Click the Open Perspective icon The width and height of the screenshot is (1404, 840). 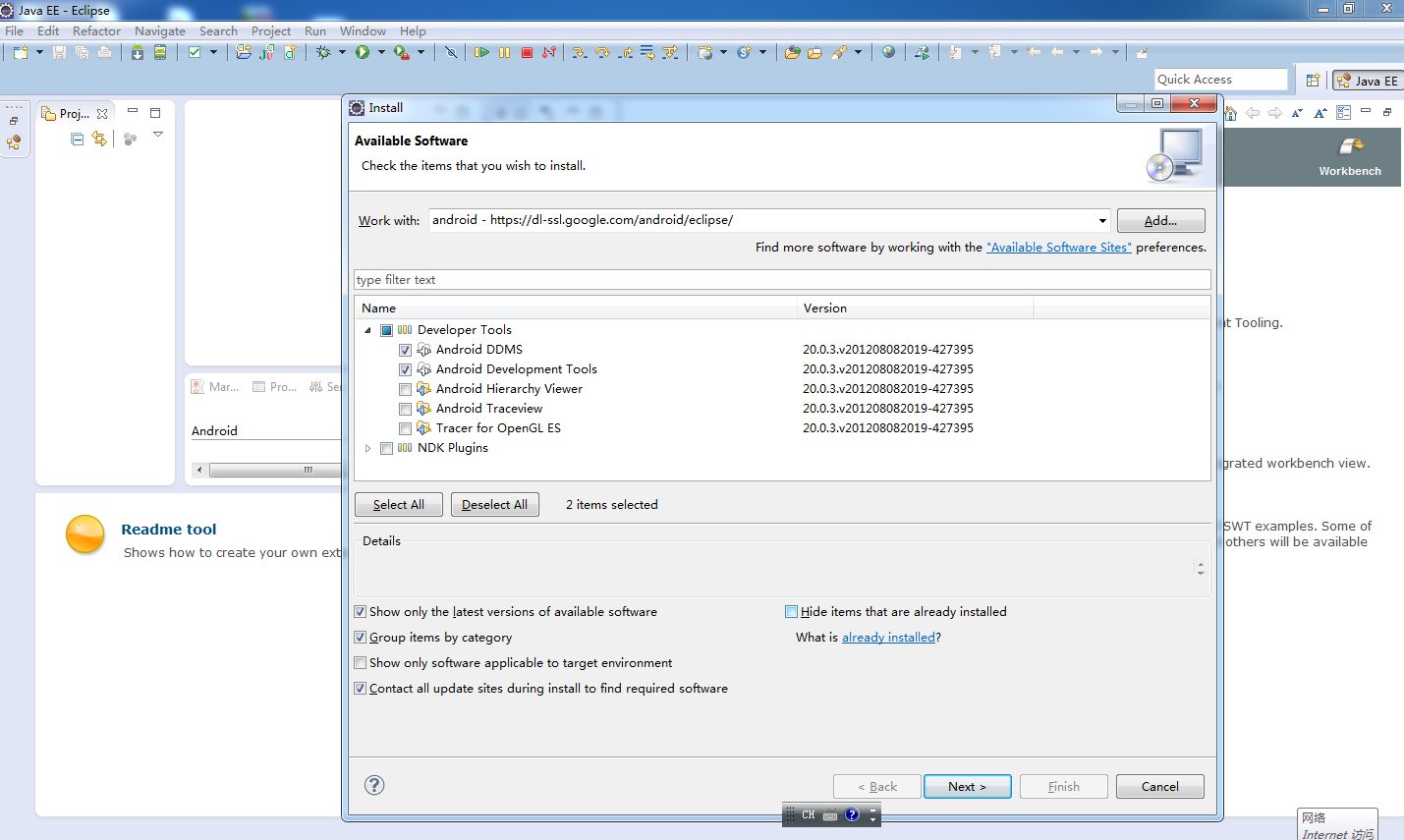click(1313, 81)
